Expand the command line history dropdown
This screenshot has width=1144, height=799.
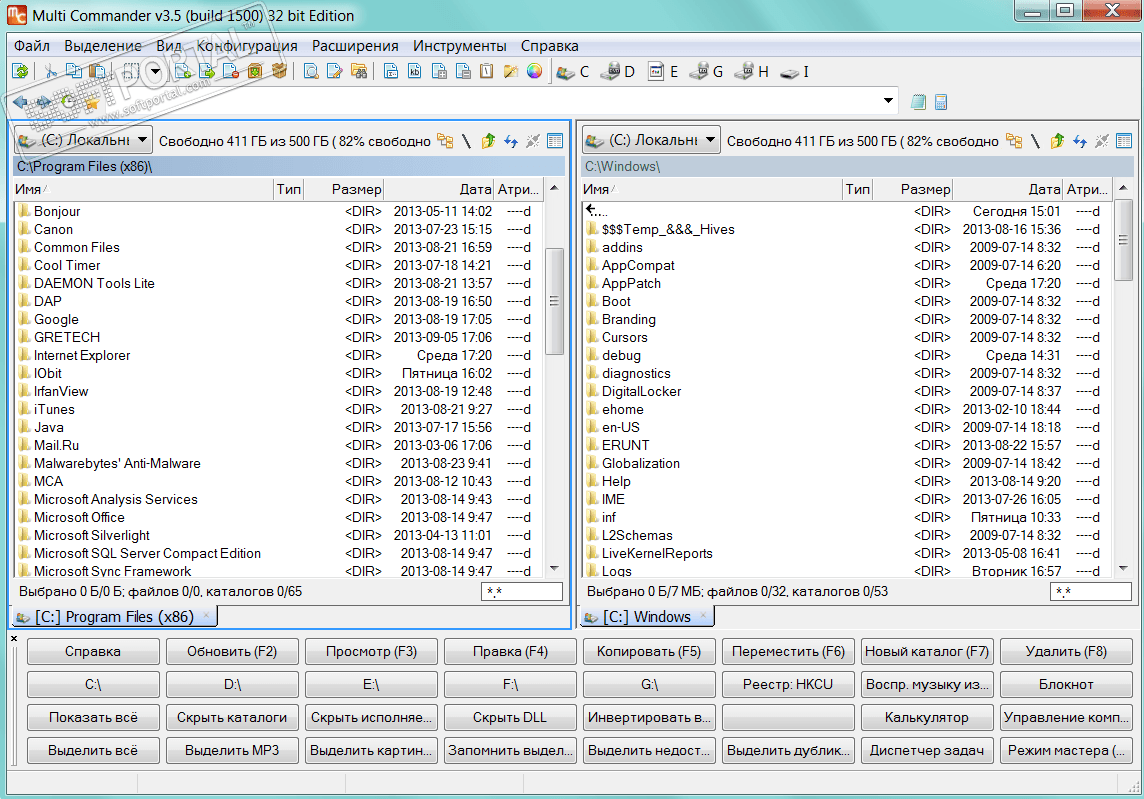[x=888, y=101]
